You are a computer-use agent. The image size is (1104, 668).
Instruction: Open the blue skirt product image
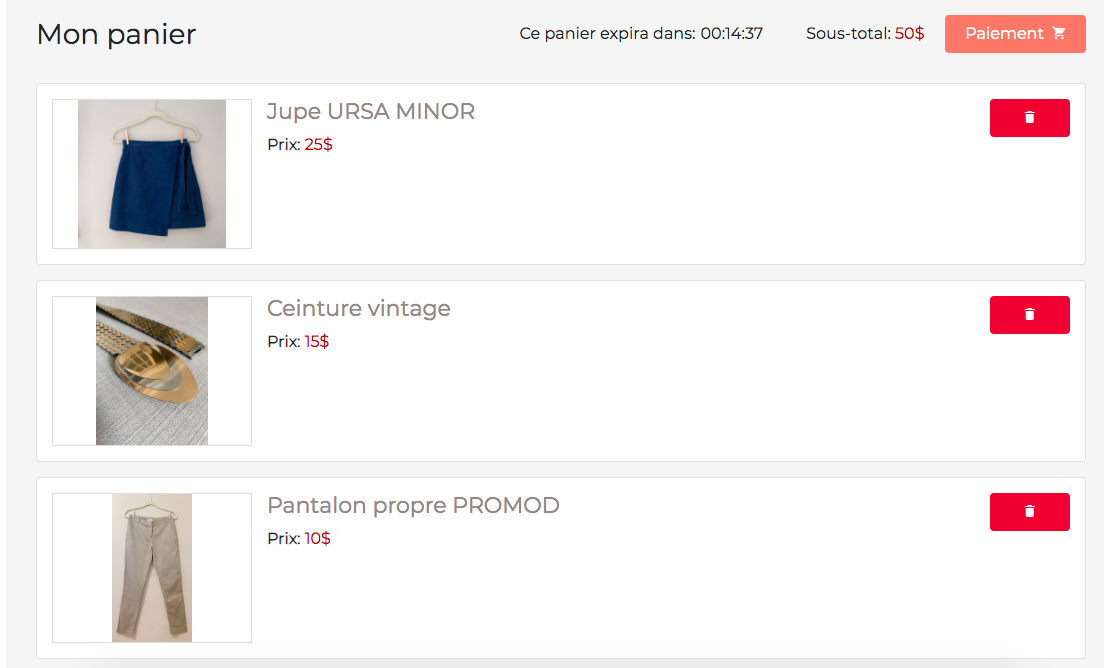pyautogui.click(x=152, y=174)
